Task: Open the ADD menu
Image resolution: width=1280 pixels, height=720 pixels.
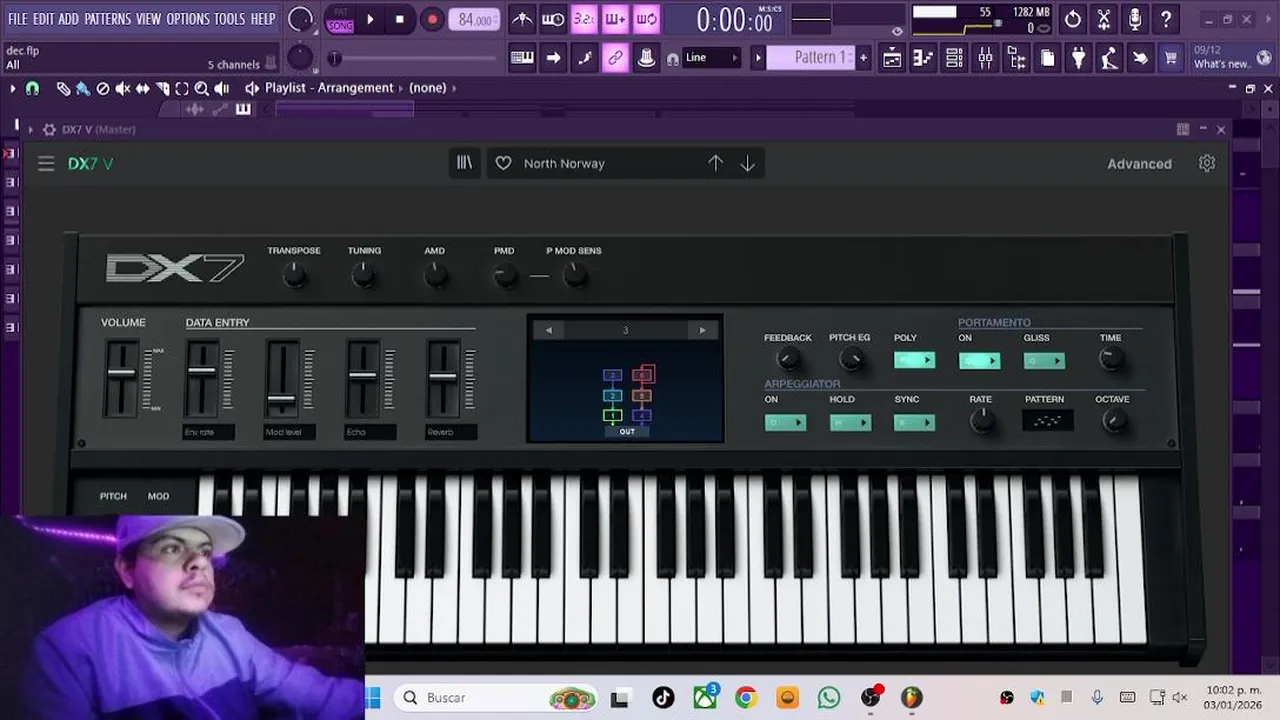Action: click(68, 19)
